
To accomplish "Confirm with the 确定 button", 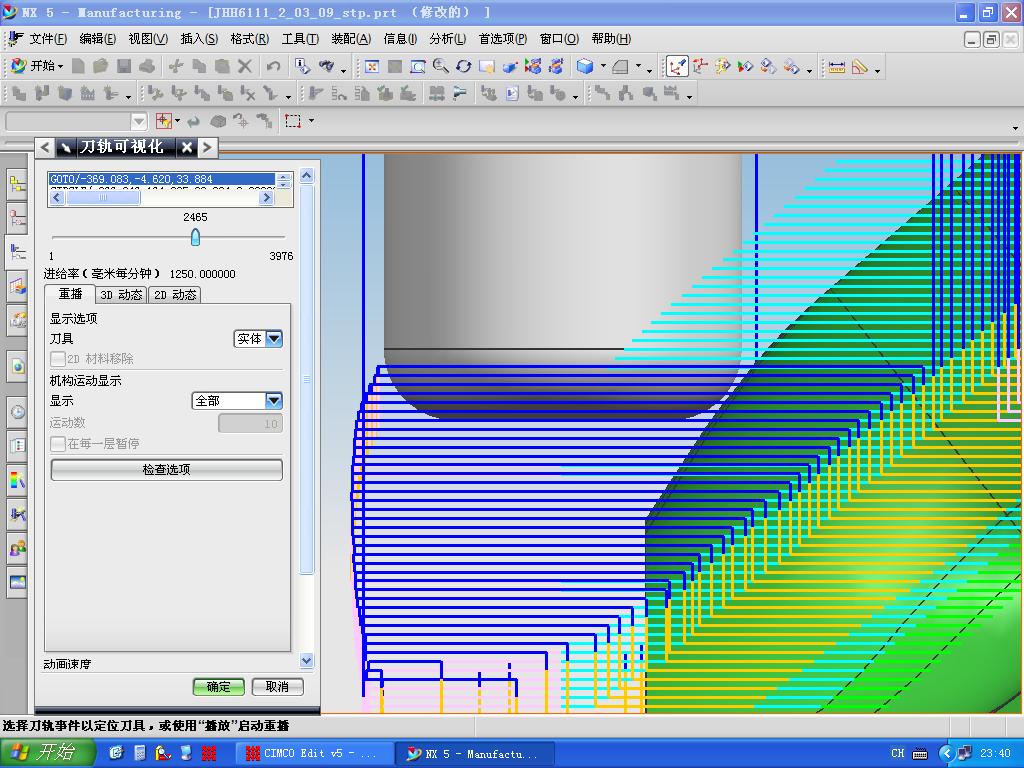I will click(x=219, y=687).
